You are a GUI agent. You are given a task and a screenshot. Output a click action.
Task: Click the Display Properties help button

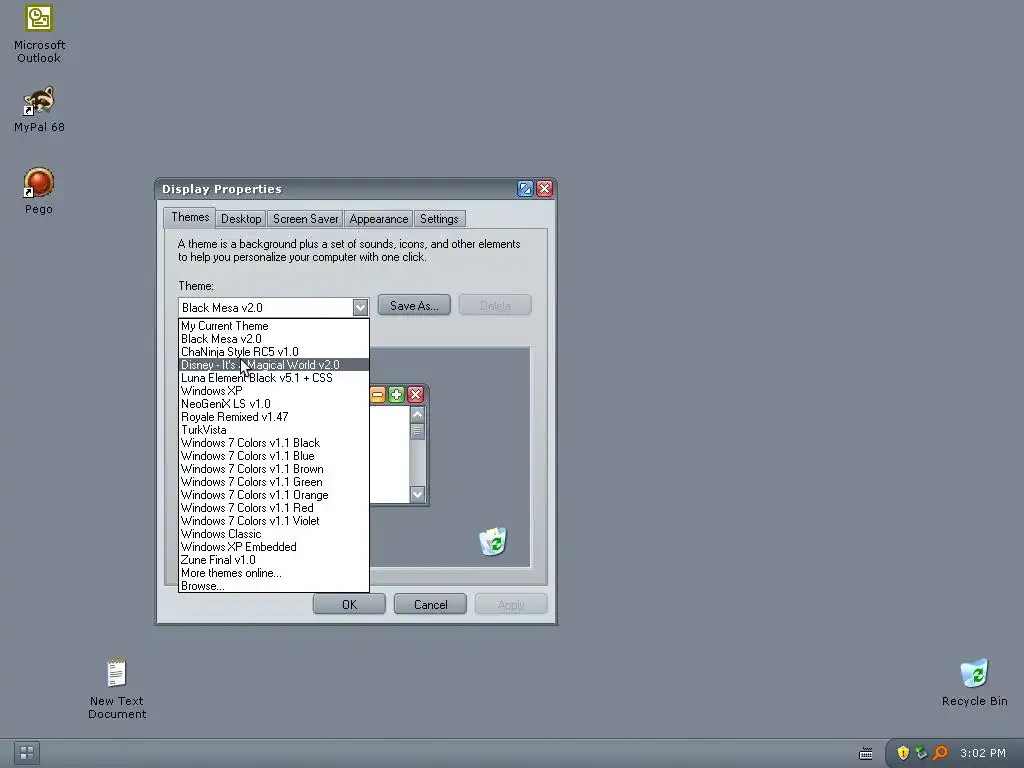click(x=525, y=189)
